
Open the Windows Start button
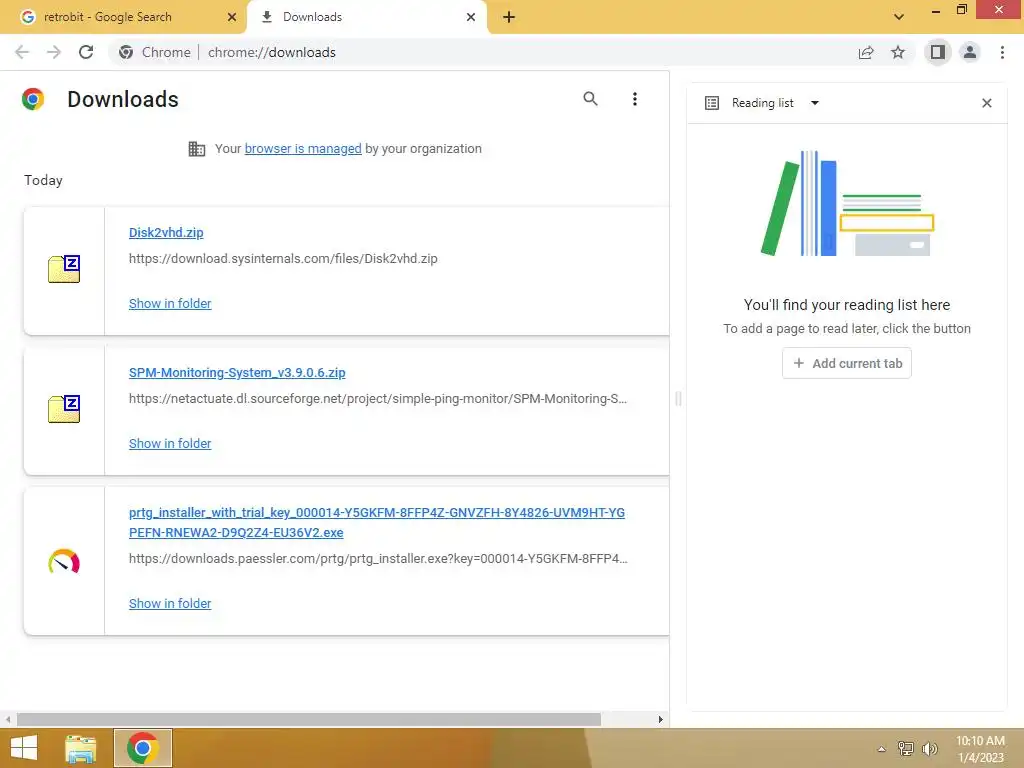click(24, 748)
